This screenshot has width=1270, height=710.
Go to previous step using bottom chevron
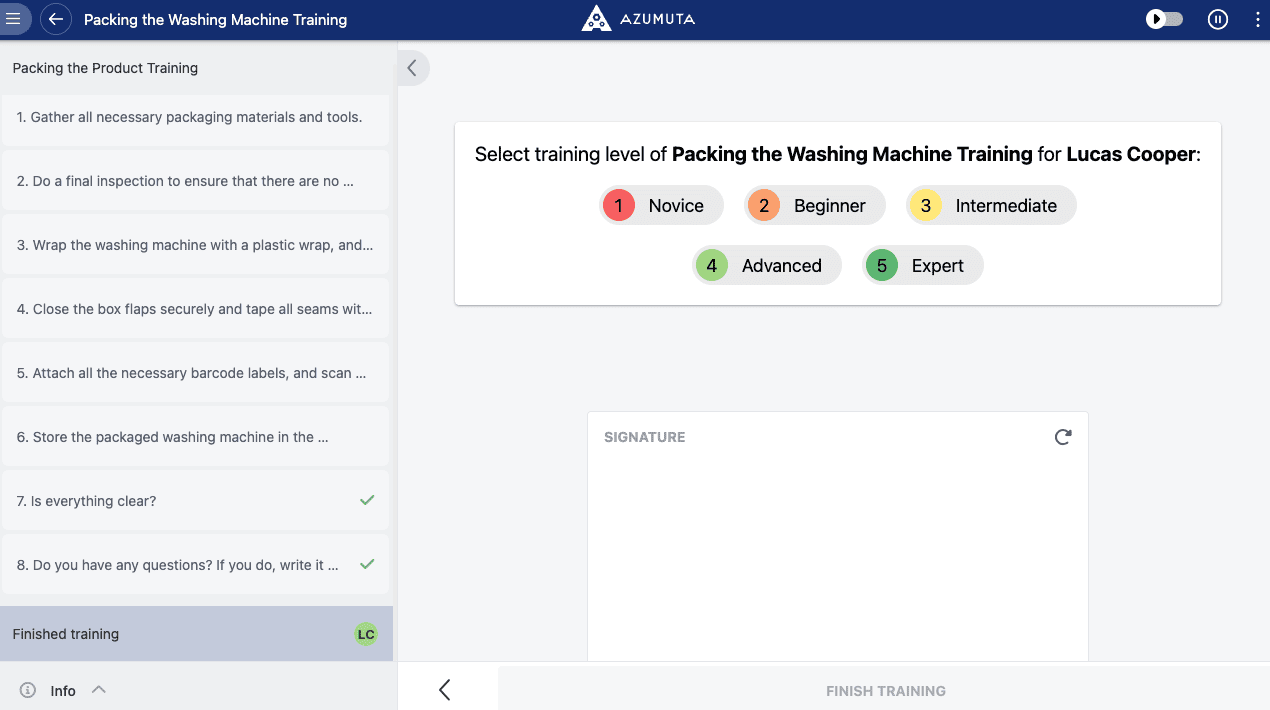(x=445, y=689)
